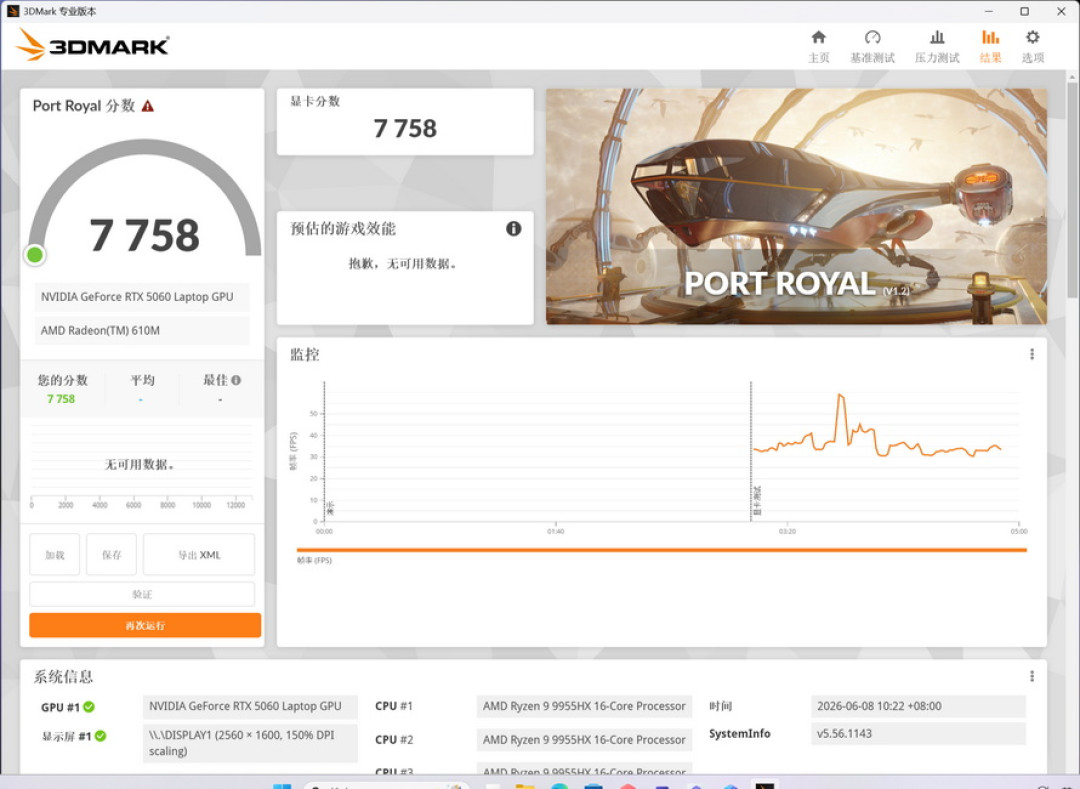Go to the Stress Test (压力测试) tab
This screenshot has height=789, width=1080.
[937, 46]
